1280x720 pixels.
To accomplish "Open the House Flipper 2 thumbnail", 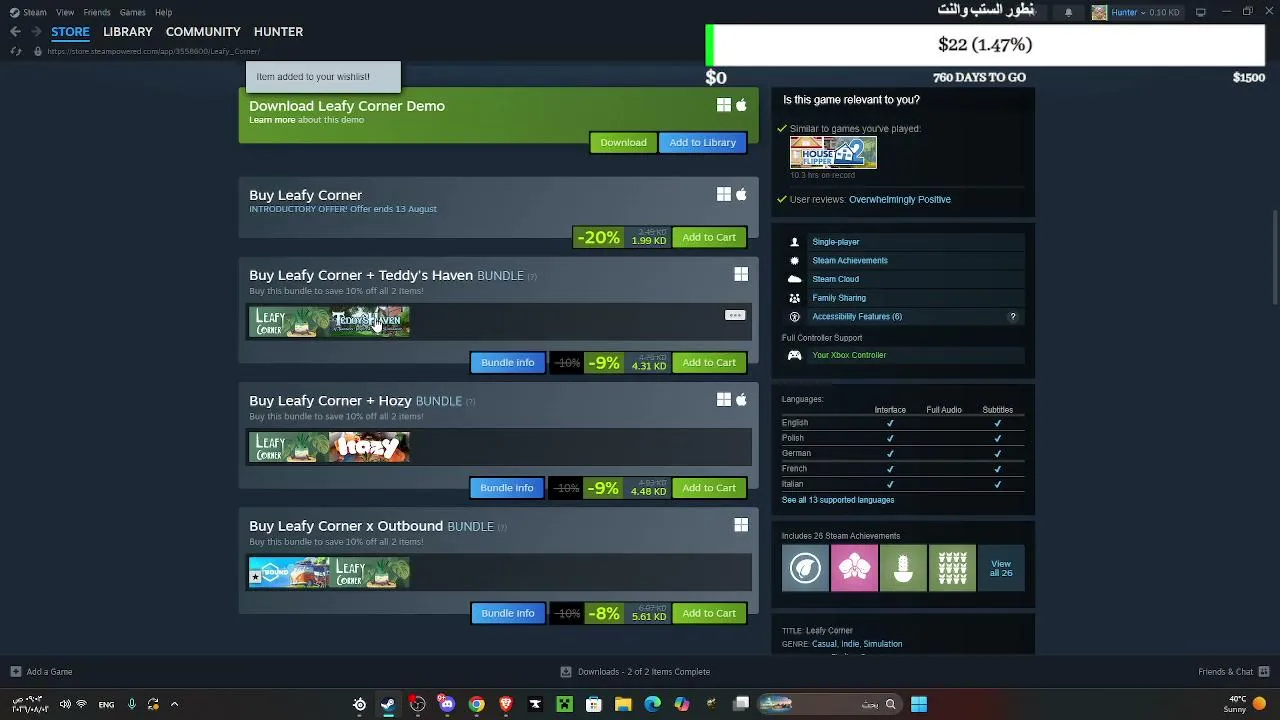I will (833, 153).
